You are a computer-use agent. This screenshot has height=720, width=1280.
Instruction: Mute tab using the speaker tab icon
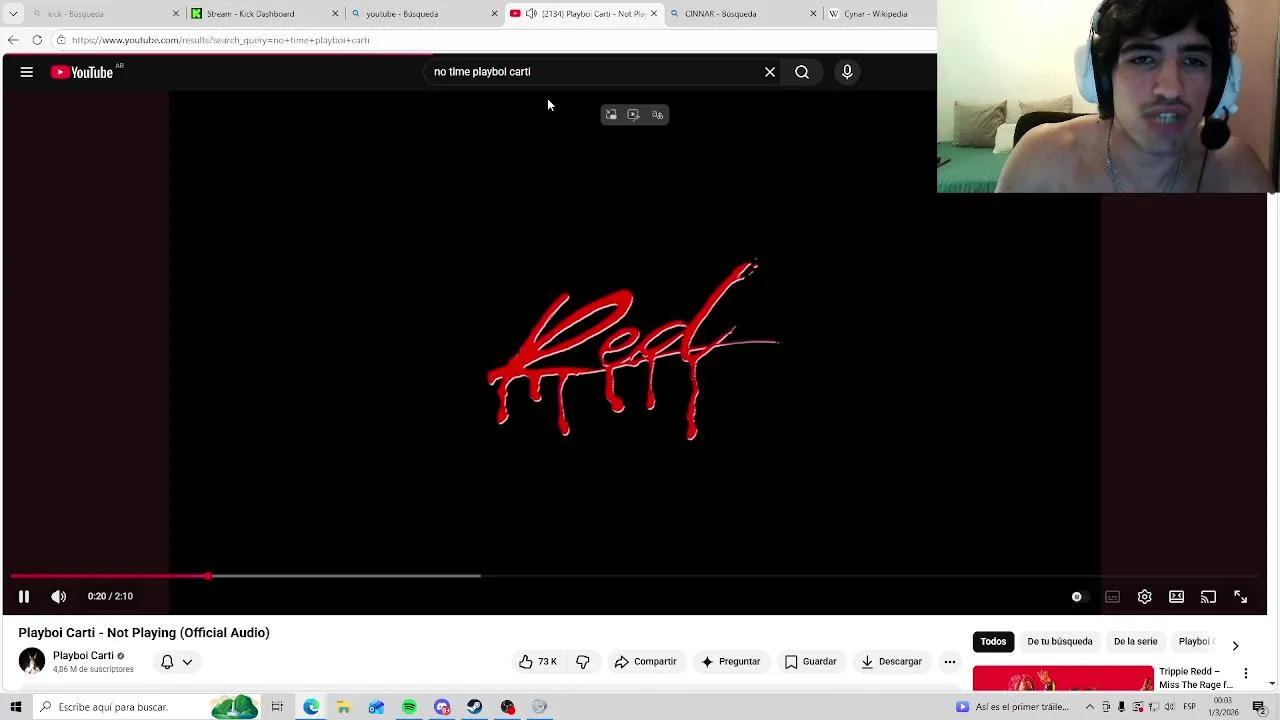pyautogui.click(x=531, y=14)
